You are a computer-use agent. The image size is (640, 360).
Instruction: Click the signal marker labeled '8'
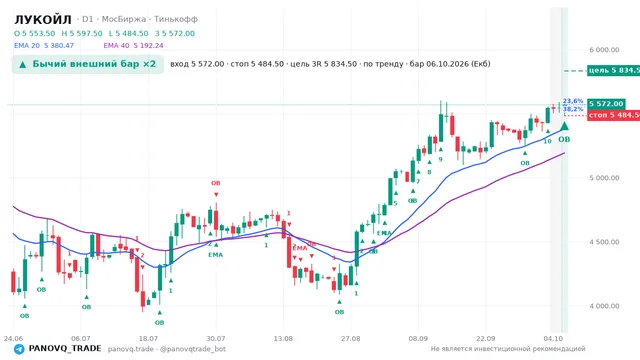(x=429, y=172)
